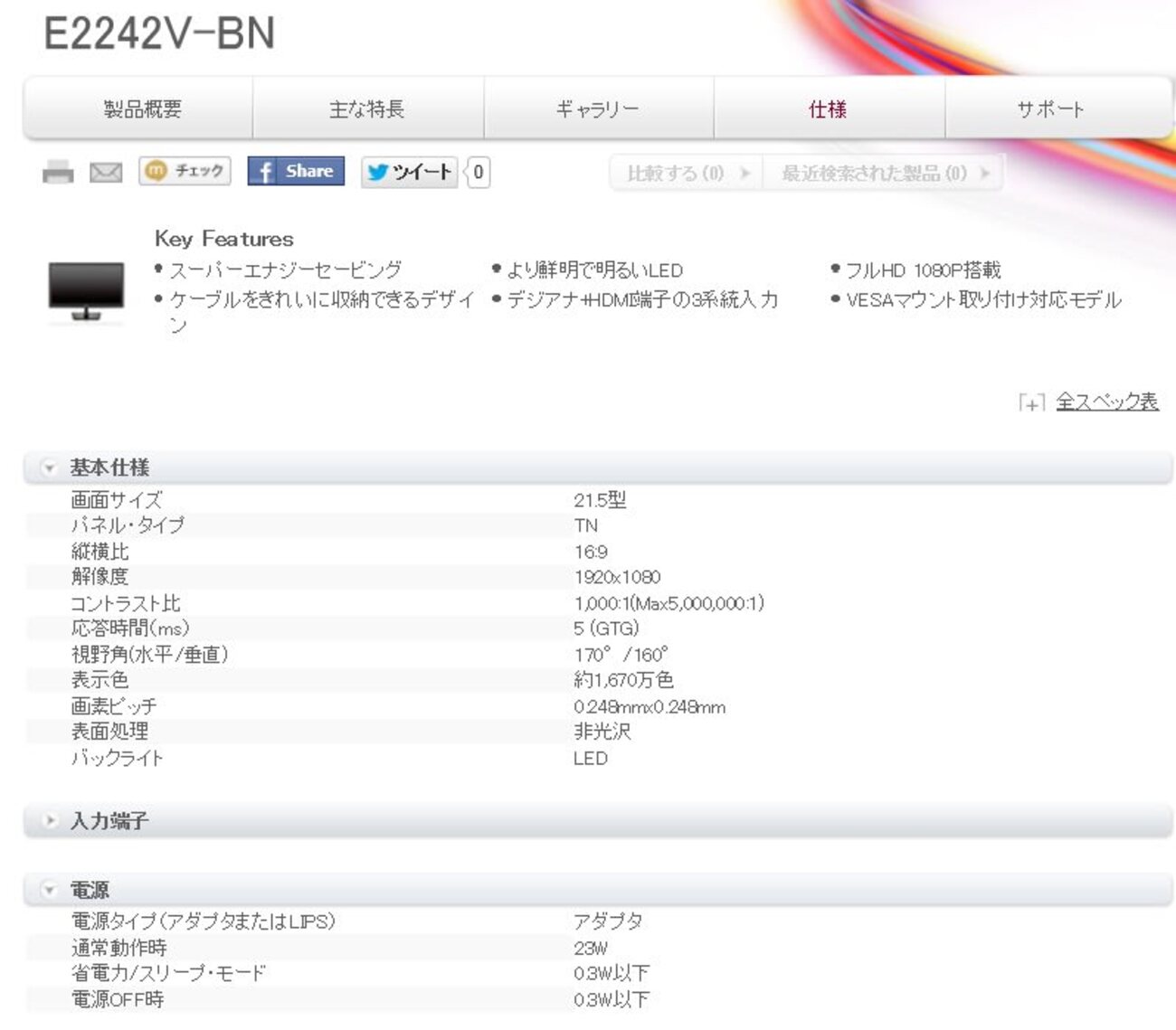Click the 電源タイプ(アダプタまたはLIPS) label

(x=204, y=921)
